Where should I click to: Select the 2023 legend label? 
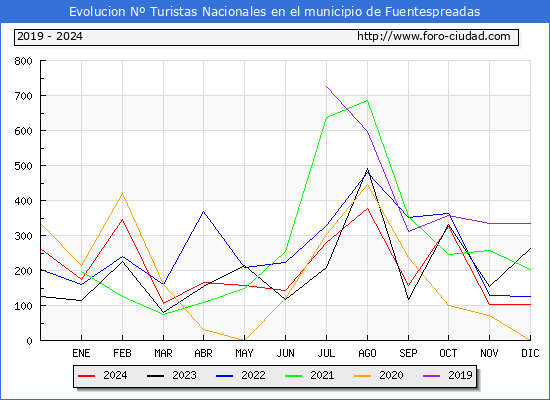point(184,375)
